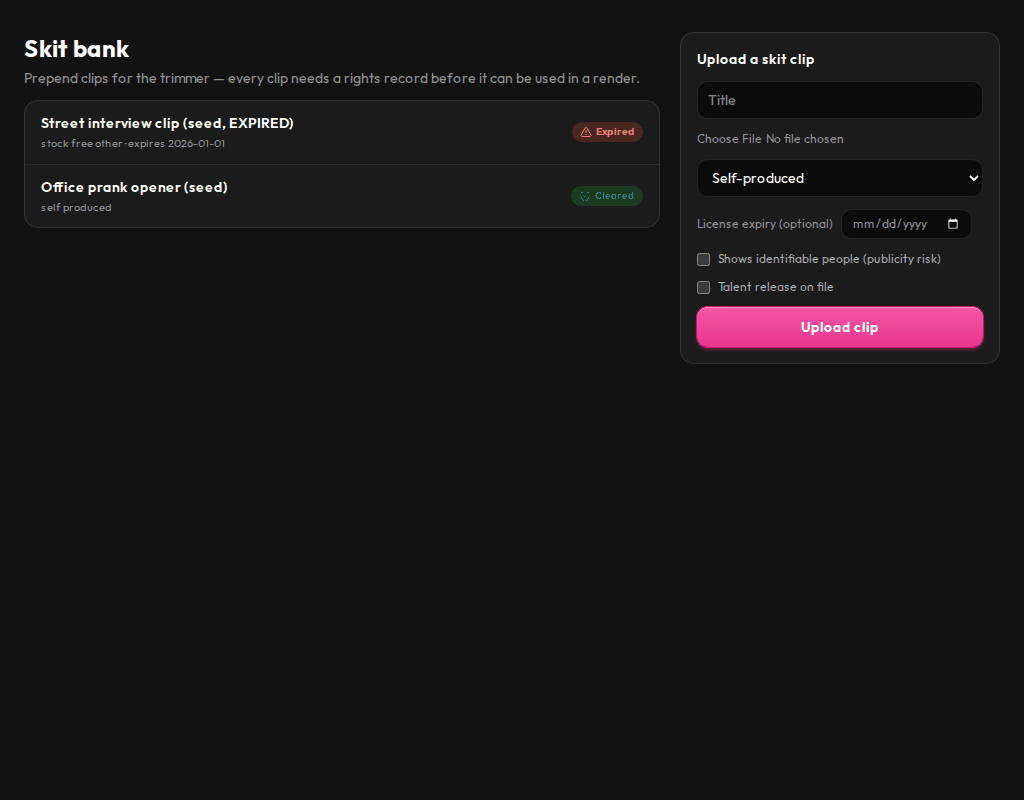
Task: Click the license expiry date field
Action: (906, 224)
